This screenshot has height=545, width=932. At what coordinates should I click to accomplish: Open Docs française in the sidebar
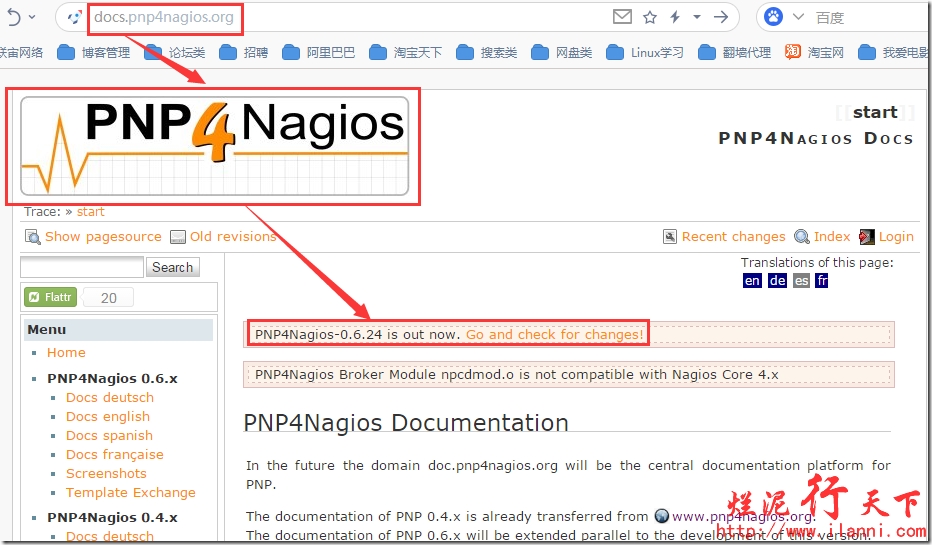pos(115,455)
